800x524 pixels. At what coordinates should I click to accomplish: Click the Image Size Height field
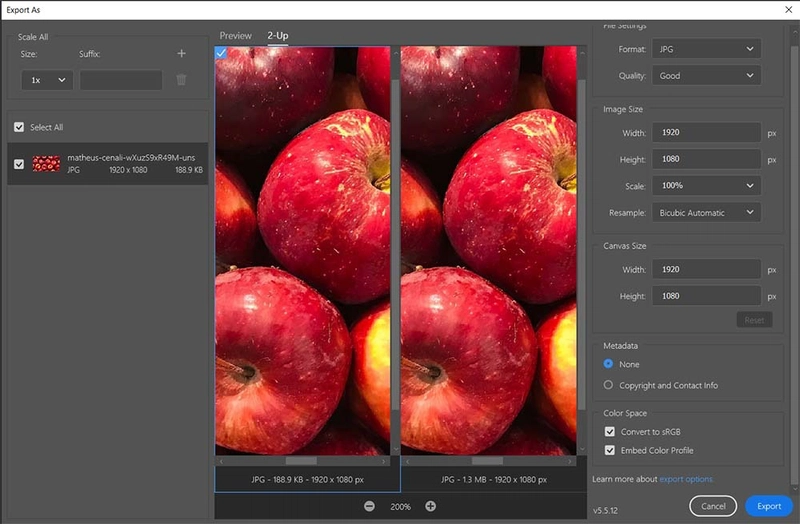click(707, 159)
